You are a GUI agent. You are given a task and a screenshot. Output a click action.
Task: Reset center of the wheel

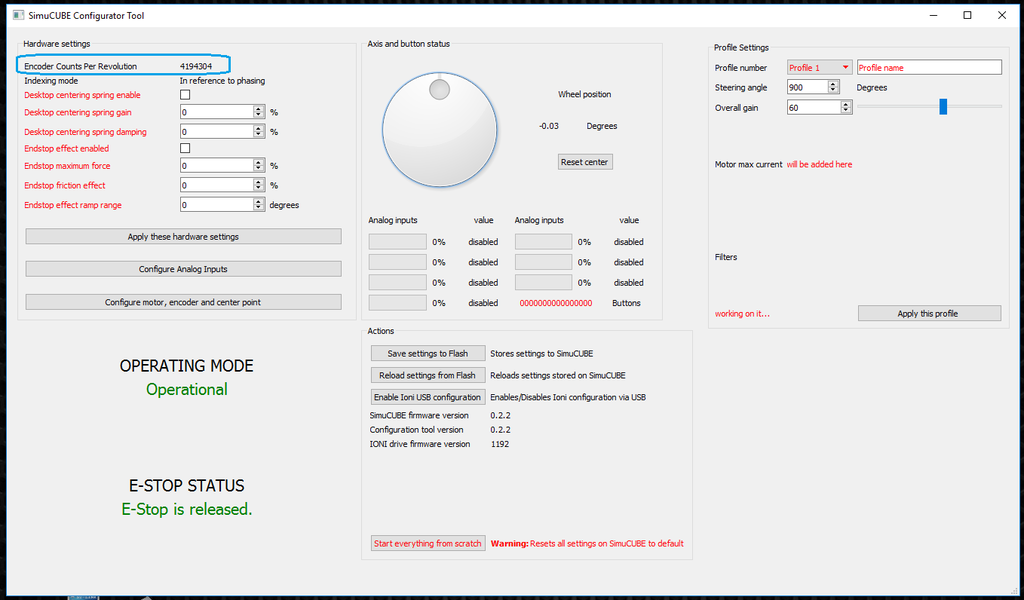click(x=585, y=162)
